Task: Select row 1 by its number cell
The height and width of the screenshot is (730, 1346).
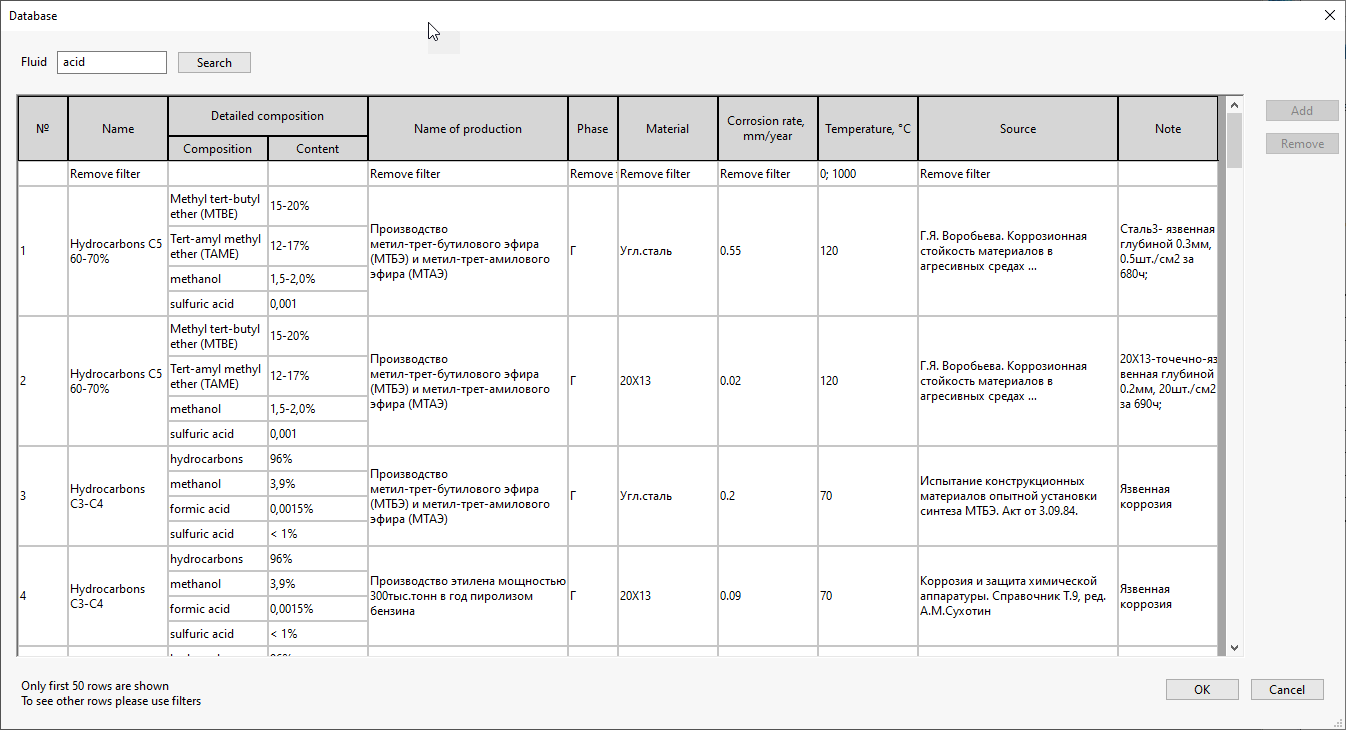Action: [42, 251]
